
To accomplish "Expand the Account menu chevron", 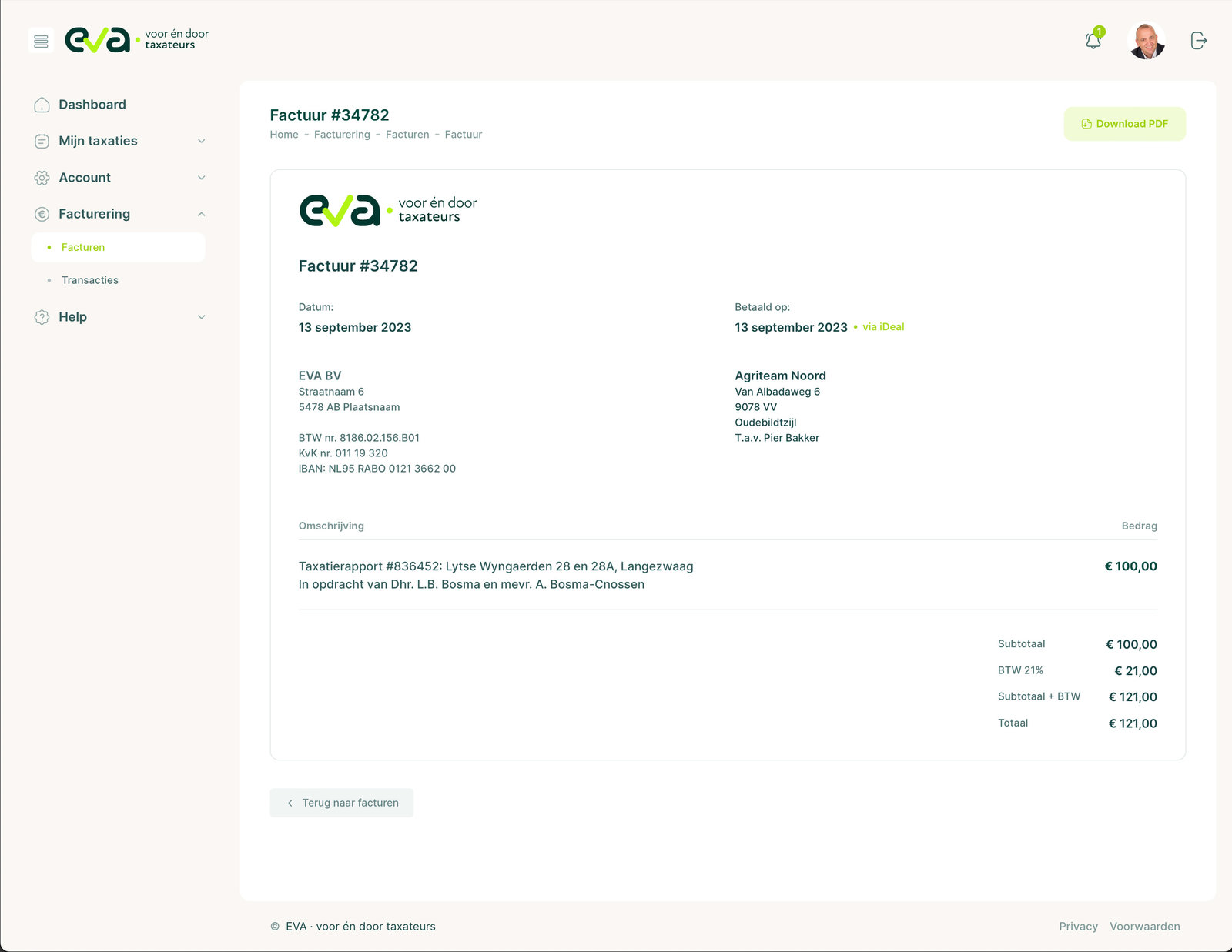I will coord(202,178).
